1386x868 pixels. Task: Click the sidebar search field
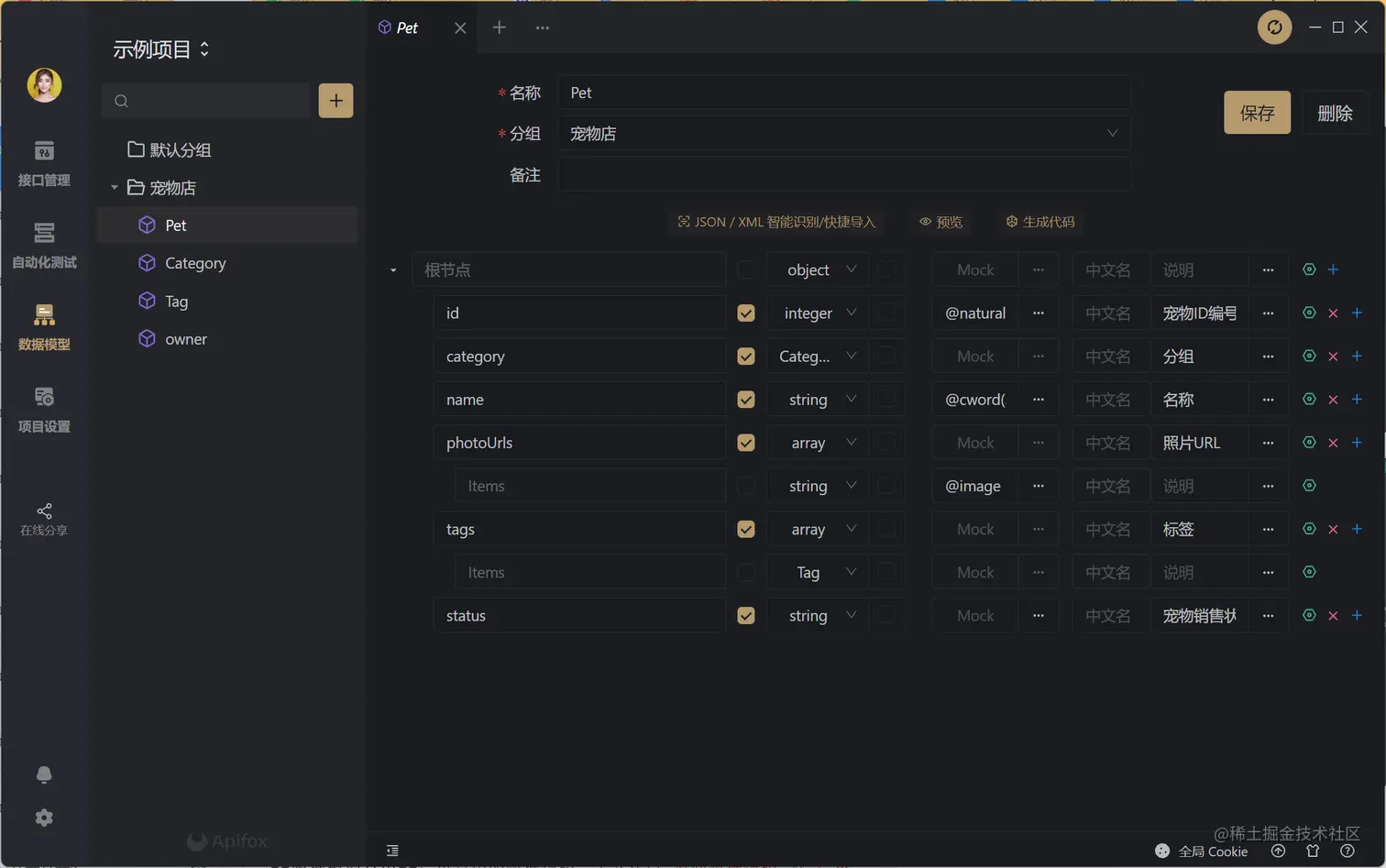click(206, 101)
